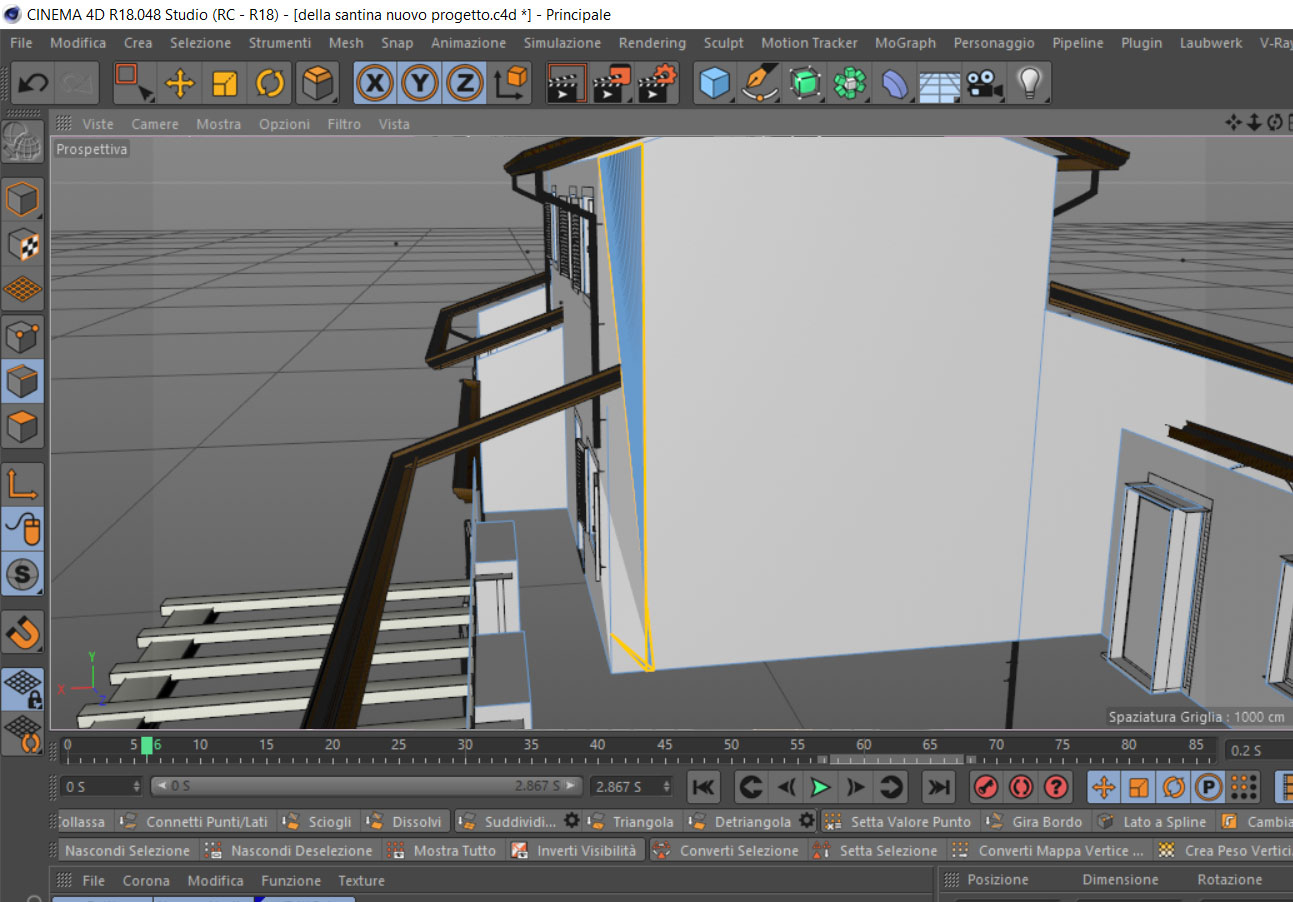Open the Filtro viewport menu
Image resolution: width=1293 pixels, height=902 pixels.
click(344, 124)
